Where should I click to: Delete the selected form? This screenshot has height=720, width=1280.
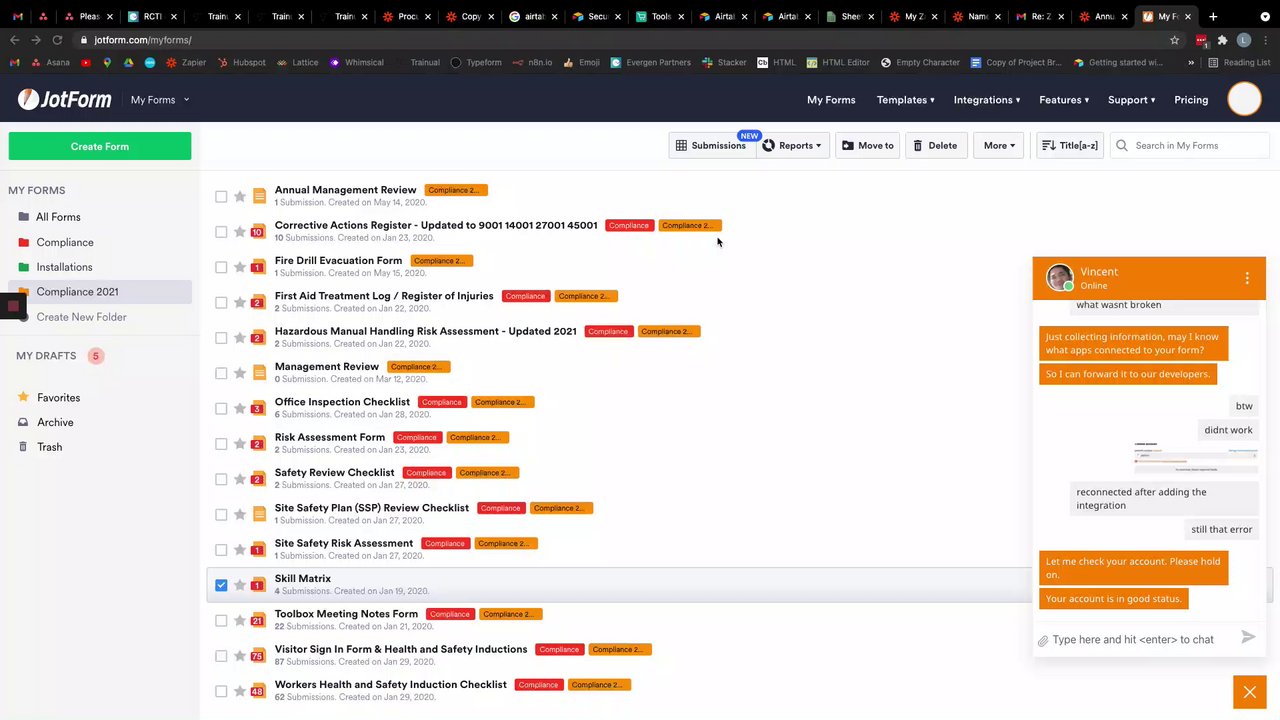click(936, 146)
